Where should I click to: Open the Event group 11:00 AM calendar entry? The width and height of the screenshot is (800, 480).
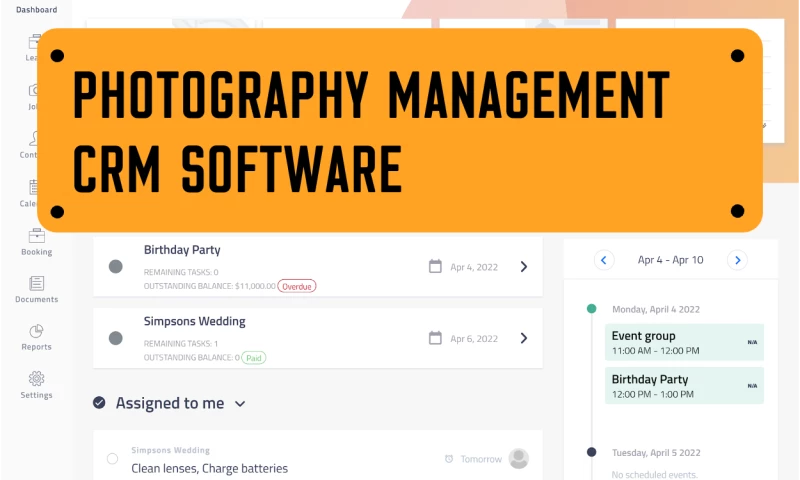[x=684, y=343]
